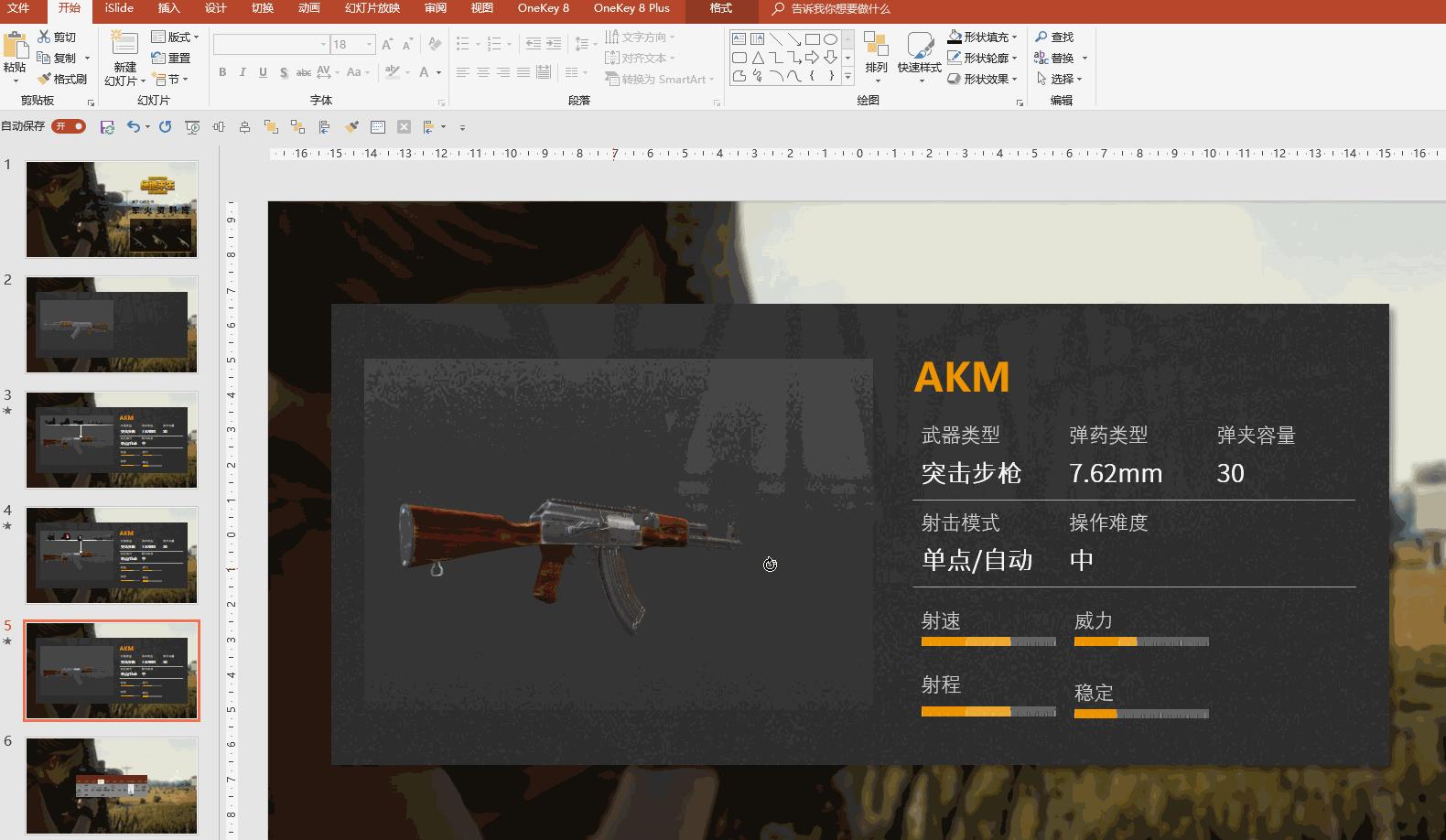
Task: Open the Quick Styles (快速样式) dropdown
Action: pyautogui.click(x=919, y=58)
